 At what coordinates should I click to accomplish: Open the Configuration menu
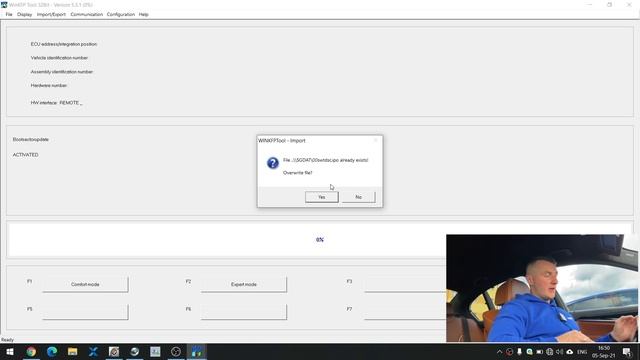[121, 14]
